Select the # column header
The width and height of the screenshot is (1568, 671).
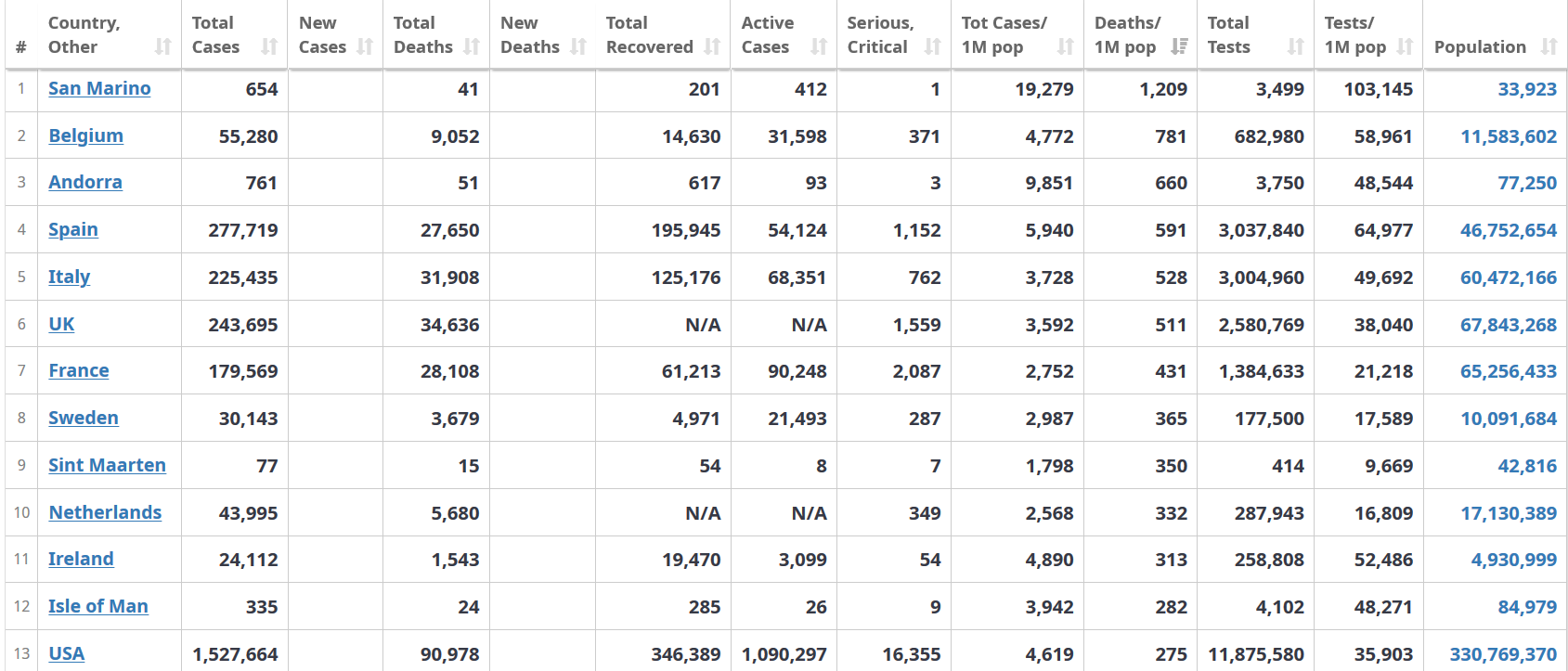(x=21, y=46)
